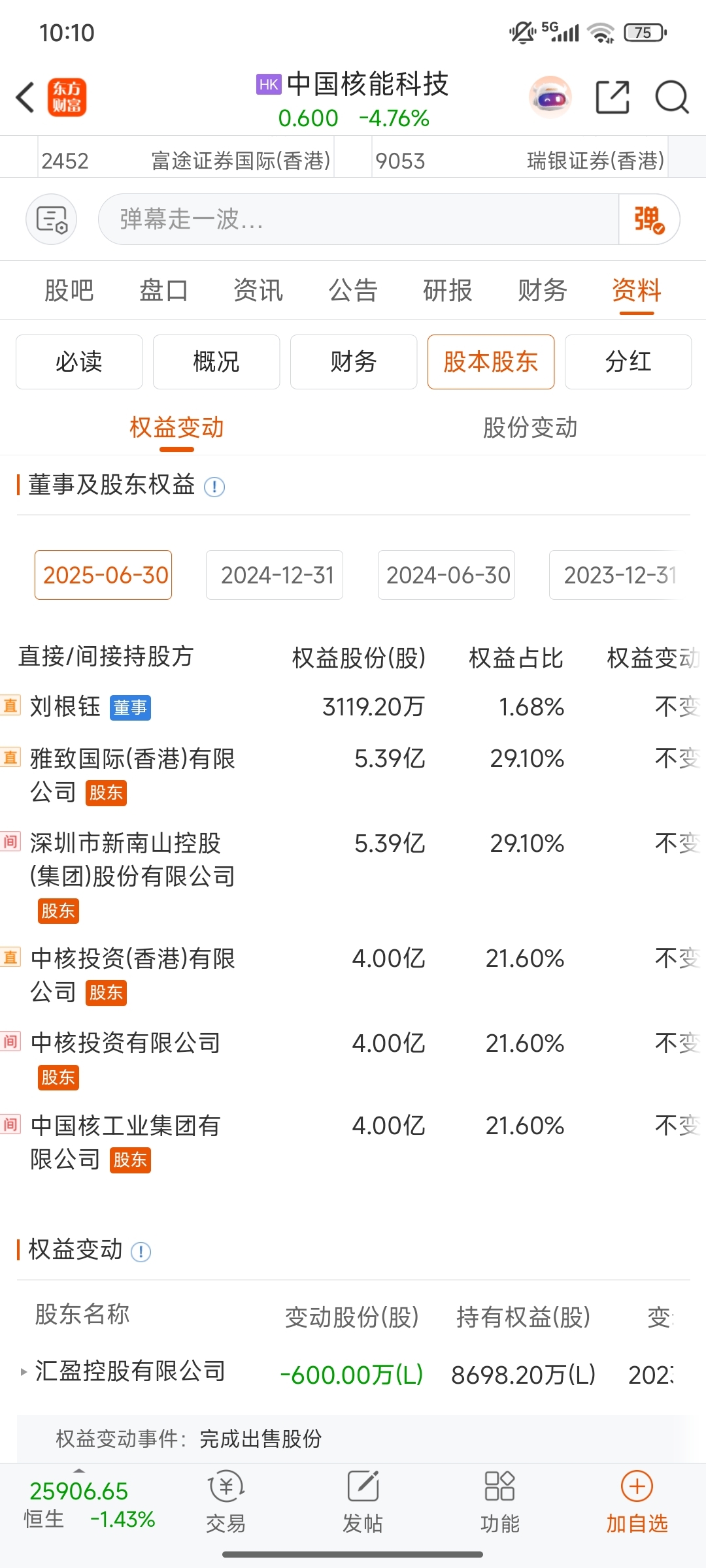Tap 雅致国际(香港)有限公司 row name
The height and width of the screenshot is (1568, 706).
pos(133,776)
